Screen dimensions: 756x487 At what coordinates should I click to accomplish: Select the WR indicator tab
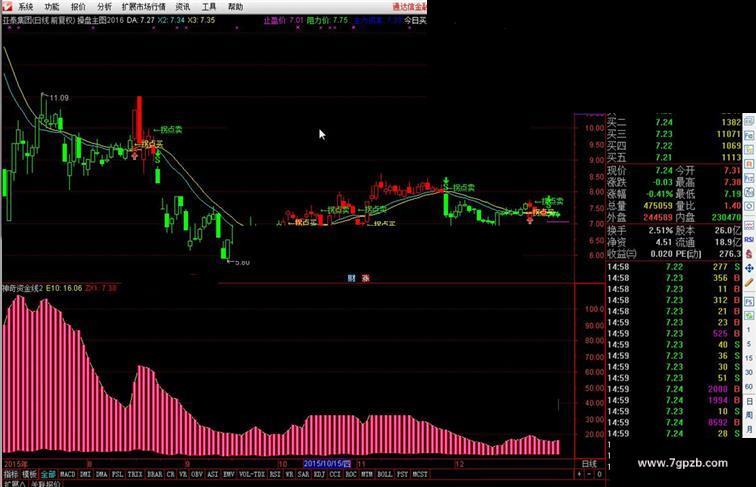pos(289,474)
